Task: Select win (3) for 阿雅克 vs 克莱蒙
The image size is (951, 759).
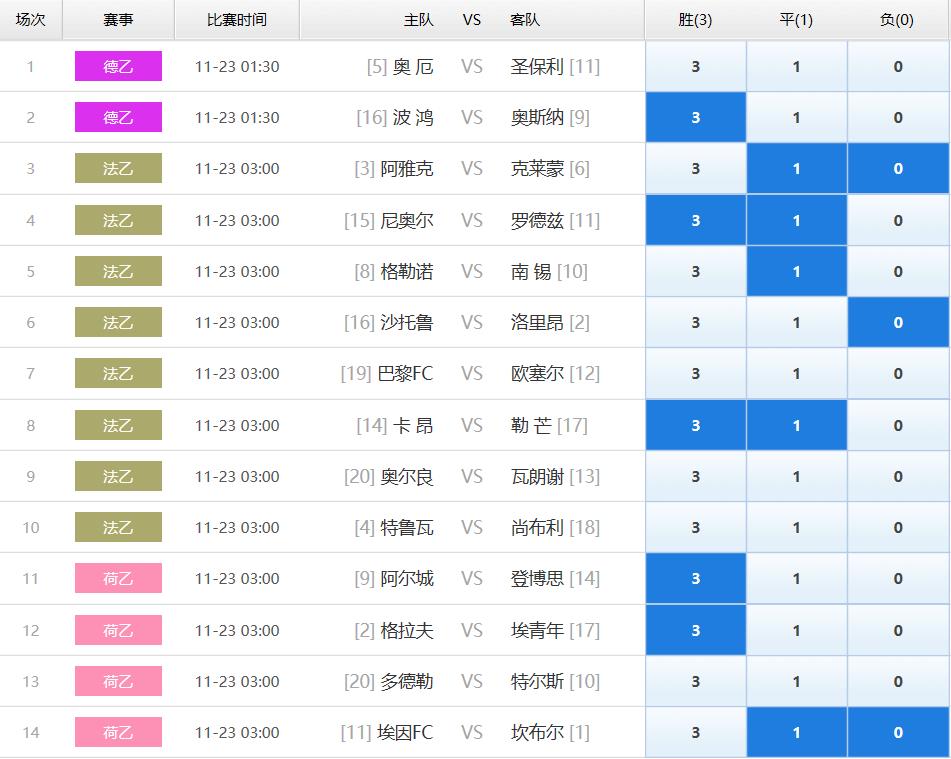Action: pyautogui.click(x=696, y=168)
